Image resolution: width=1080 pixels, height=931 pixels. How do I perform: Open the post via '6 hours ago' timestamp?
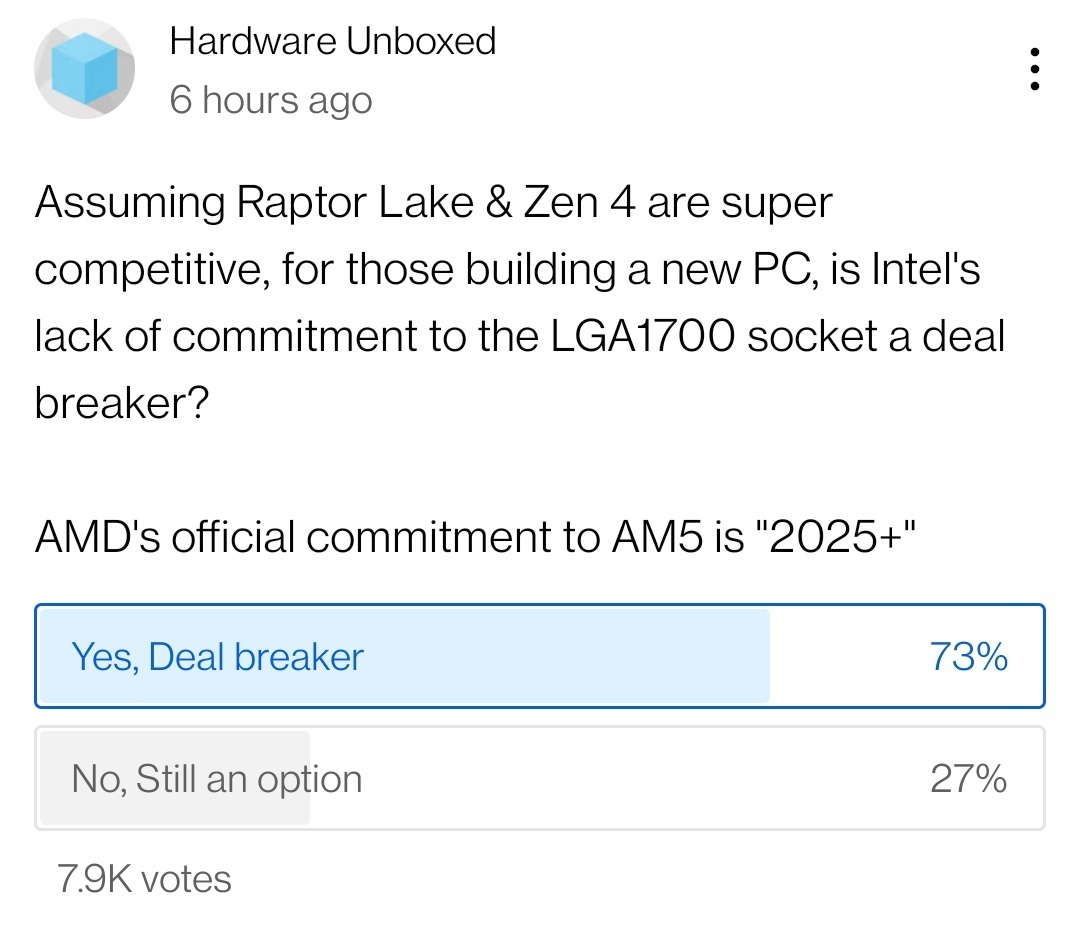pyautogui.click(x=271, y=100)
